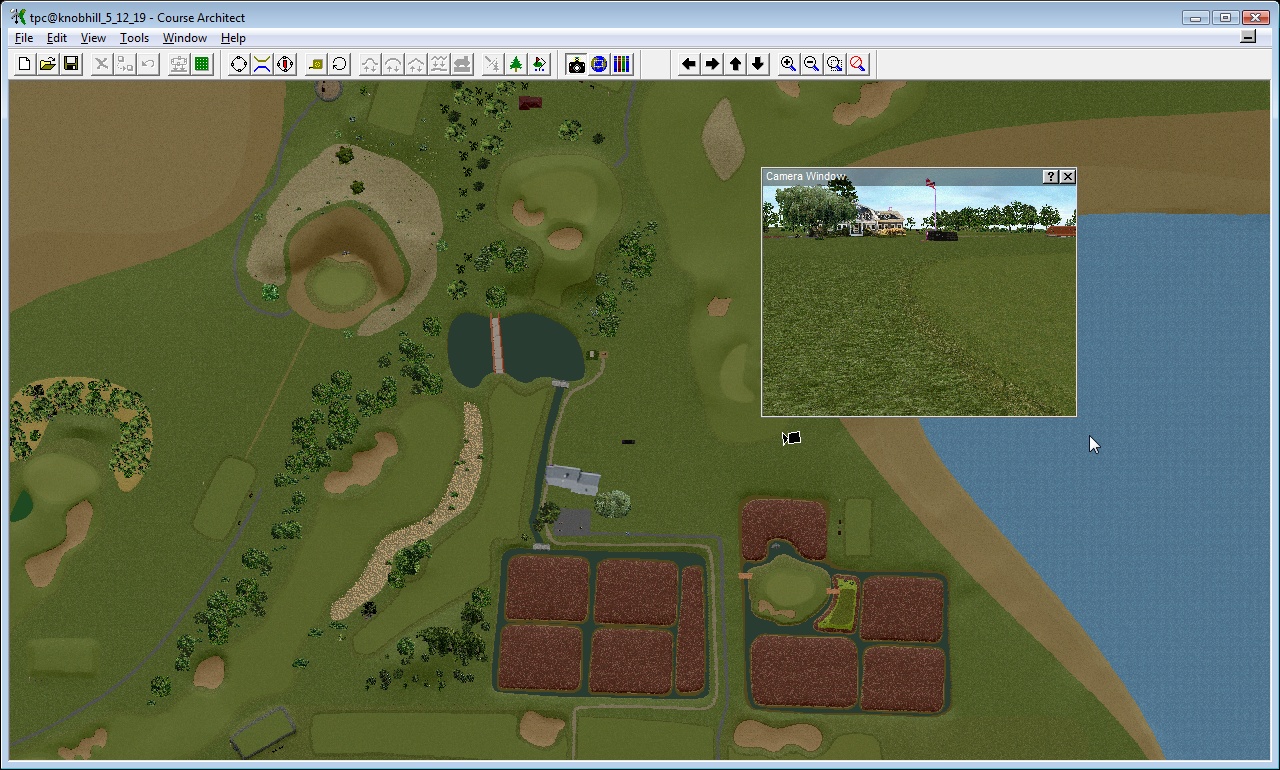This screenshot has height=770, width=1280.
Task: Select the circular shape tool icon
Action: click(x=239, y=64)
